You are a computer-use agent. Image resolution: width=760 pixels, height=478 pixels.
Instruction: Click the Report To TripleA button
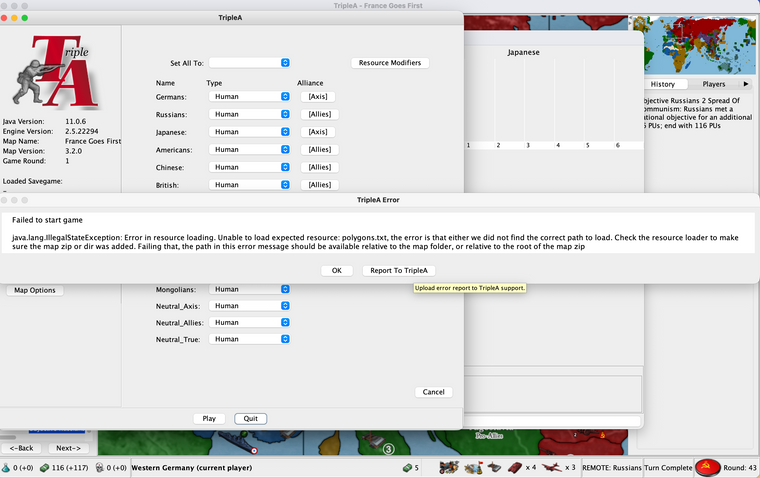pos(399,271)
